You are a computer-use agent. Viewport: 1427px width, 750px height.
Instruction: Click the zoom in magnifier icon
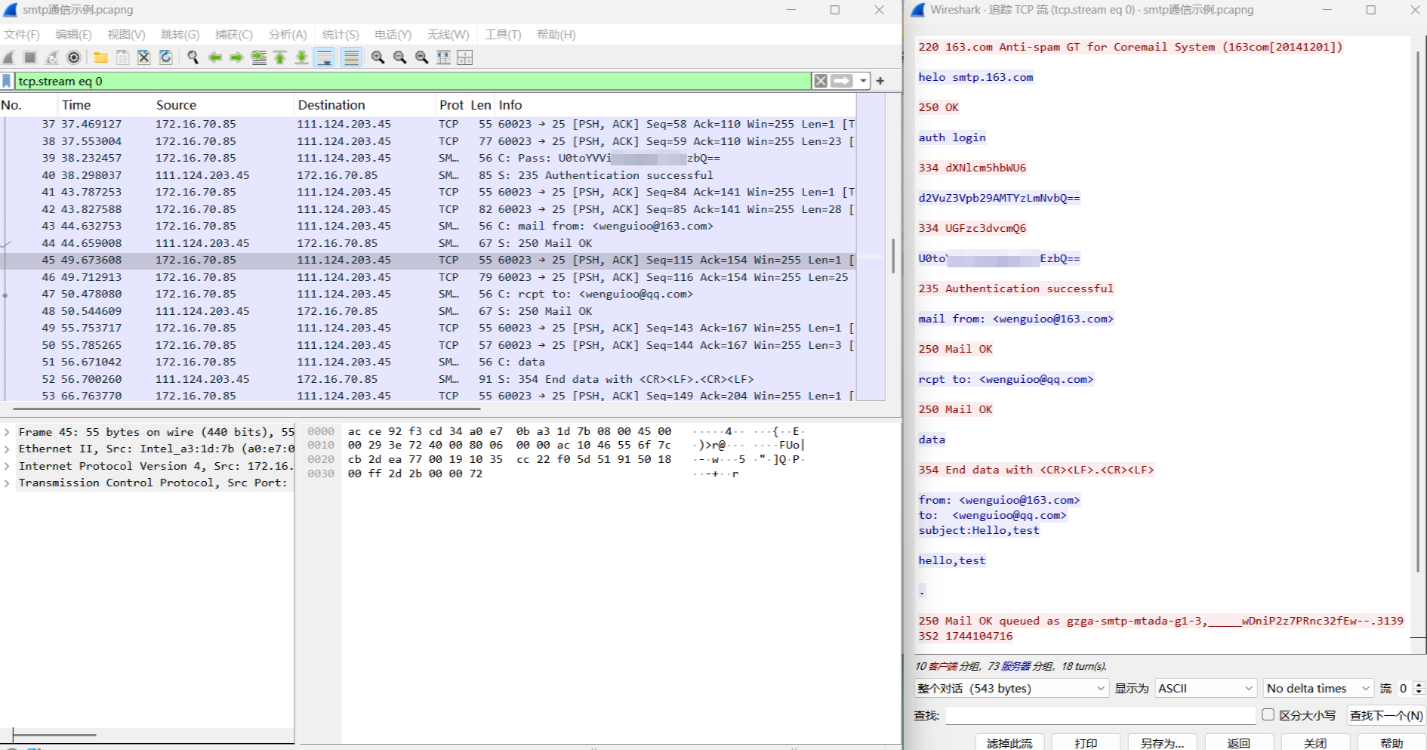pos(378,58)
